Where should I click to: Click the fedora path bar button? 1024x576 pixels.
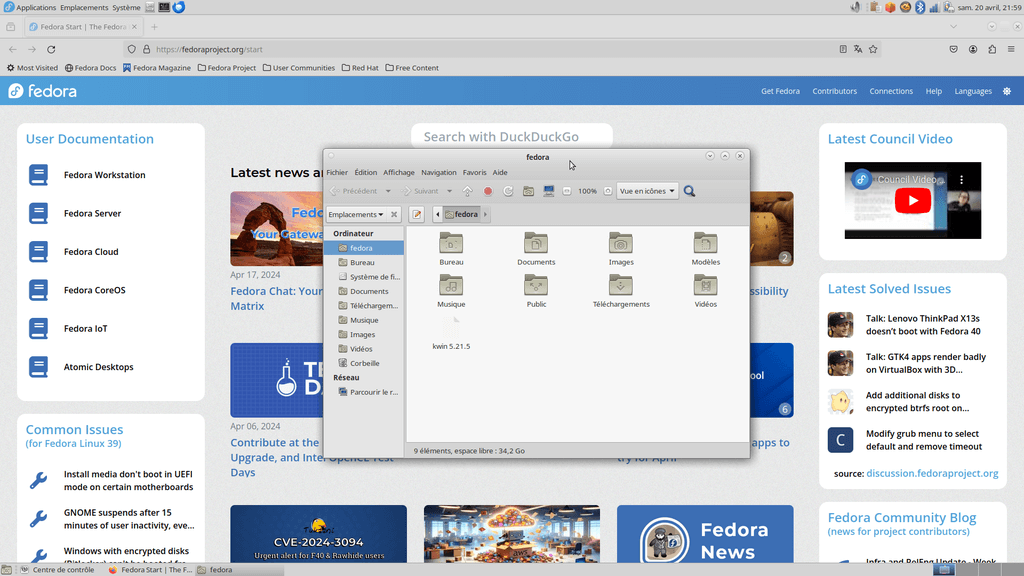pos(462,214)
